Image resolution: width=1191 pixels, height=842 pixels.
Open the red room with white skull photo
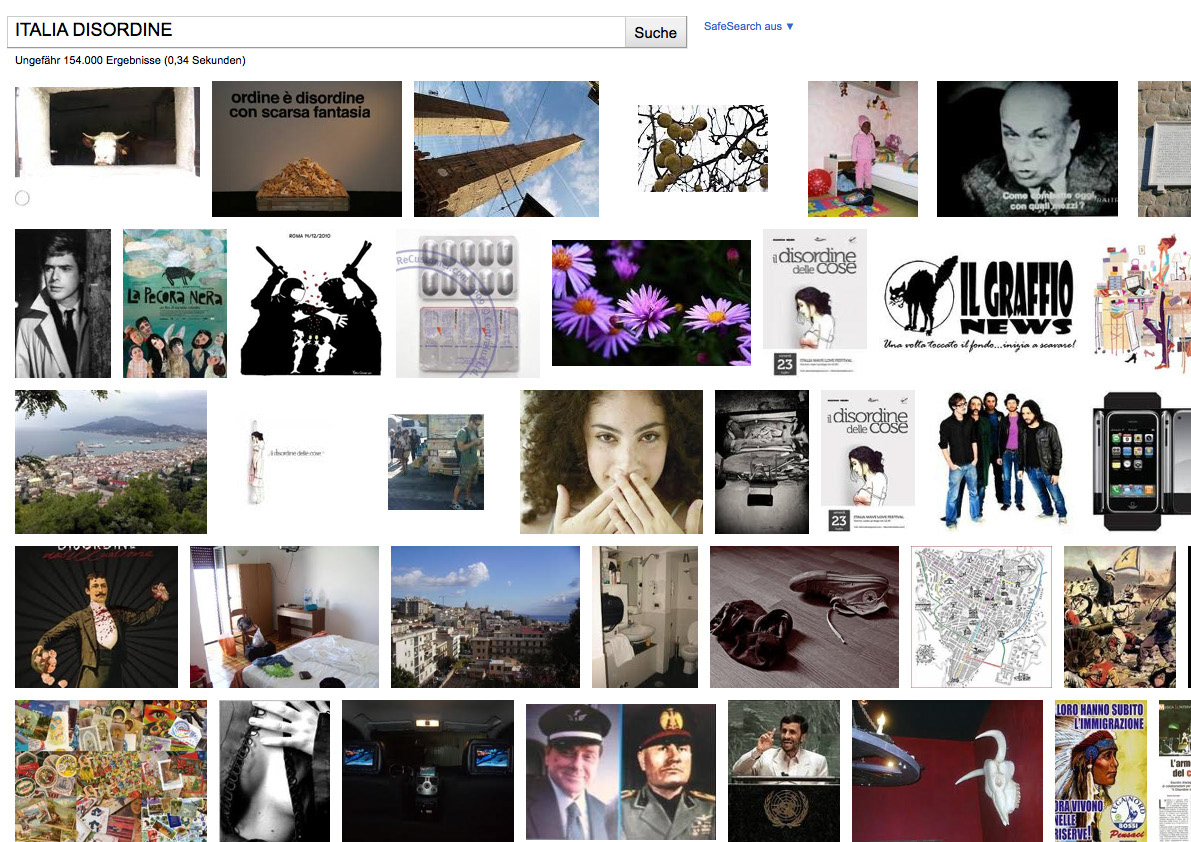947,771
